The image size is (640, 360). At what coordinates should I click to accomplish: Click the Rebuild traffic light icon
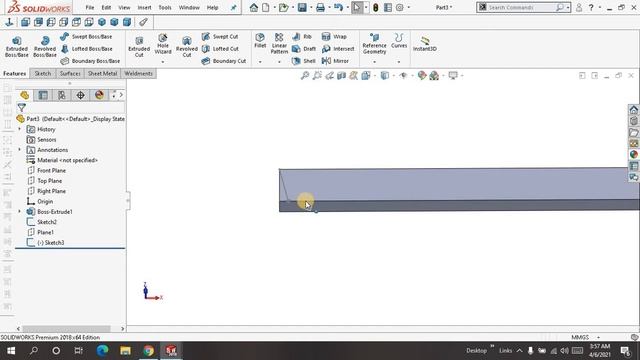click(x=376, y=7)
